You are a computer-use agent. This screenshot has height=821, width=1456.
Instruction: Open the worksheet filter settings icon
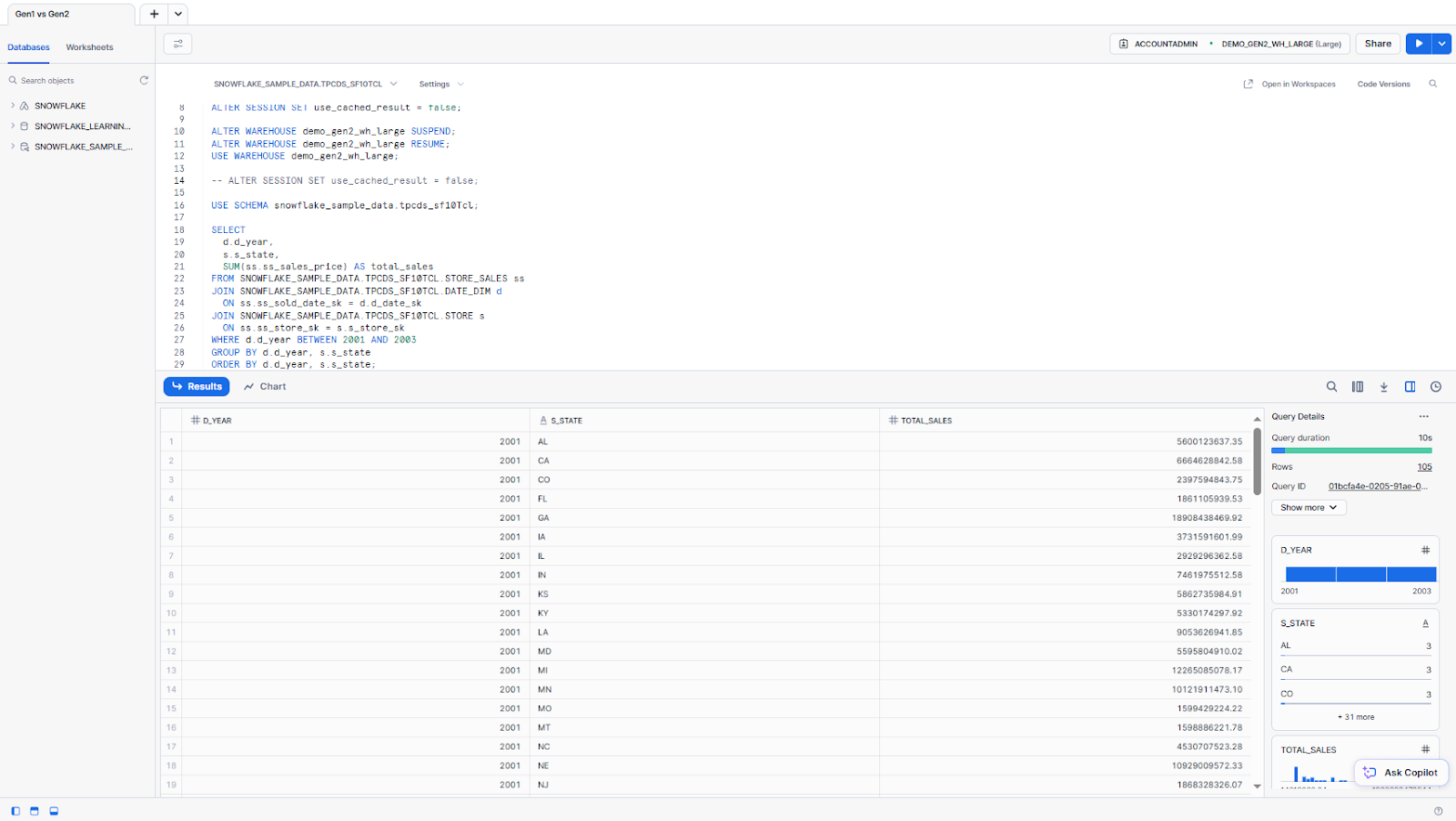177,44
